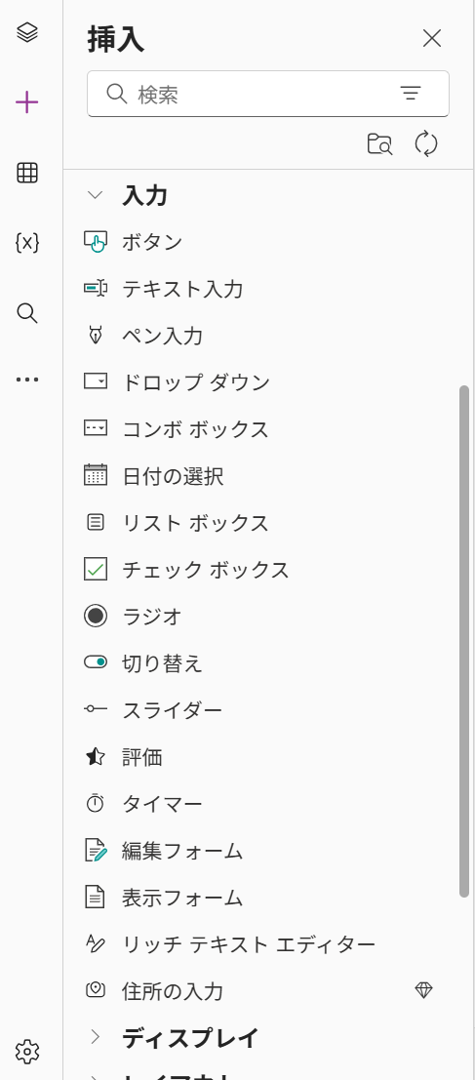The image size is (475, 1080).
Task: Expand the ディスプレイ section
Action: click(190, 1037)
